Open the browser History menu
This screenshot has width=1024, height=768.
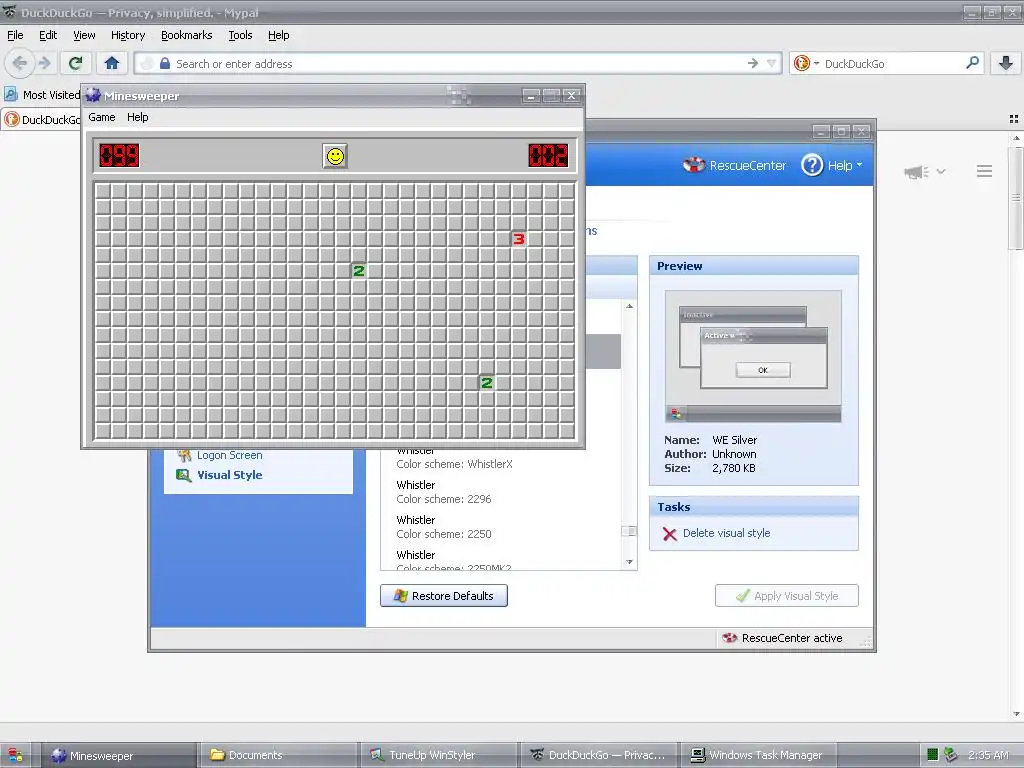click(128, 35)
